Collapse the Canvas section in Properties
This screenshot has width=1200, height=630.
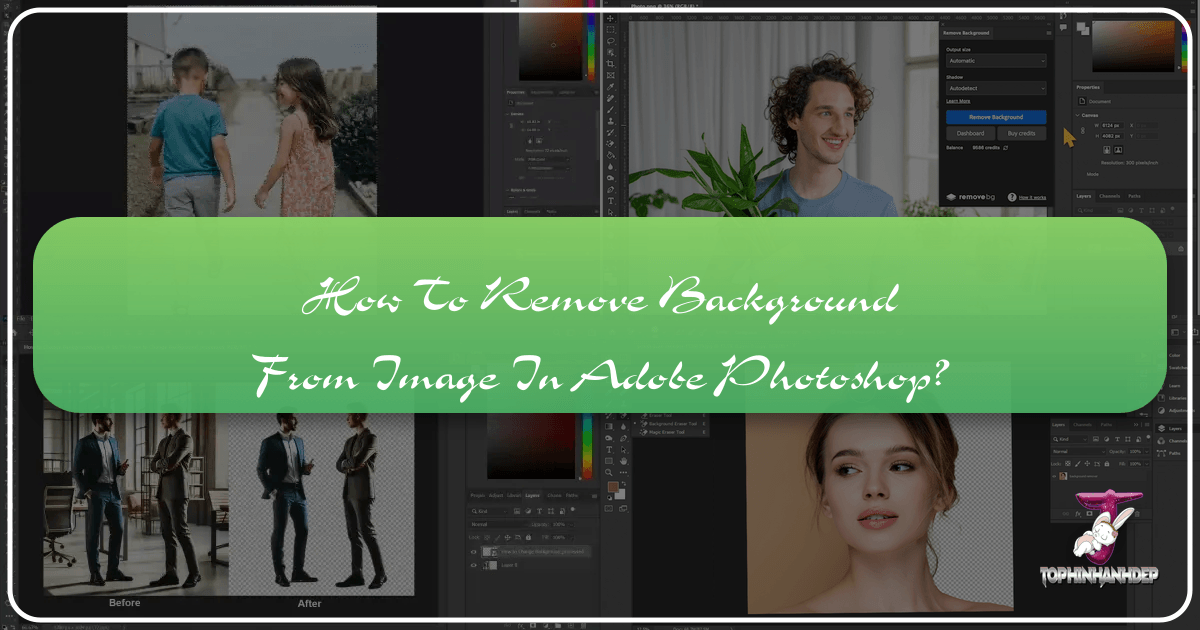1077,115
